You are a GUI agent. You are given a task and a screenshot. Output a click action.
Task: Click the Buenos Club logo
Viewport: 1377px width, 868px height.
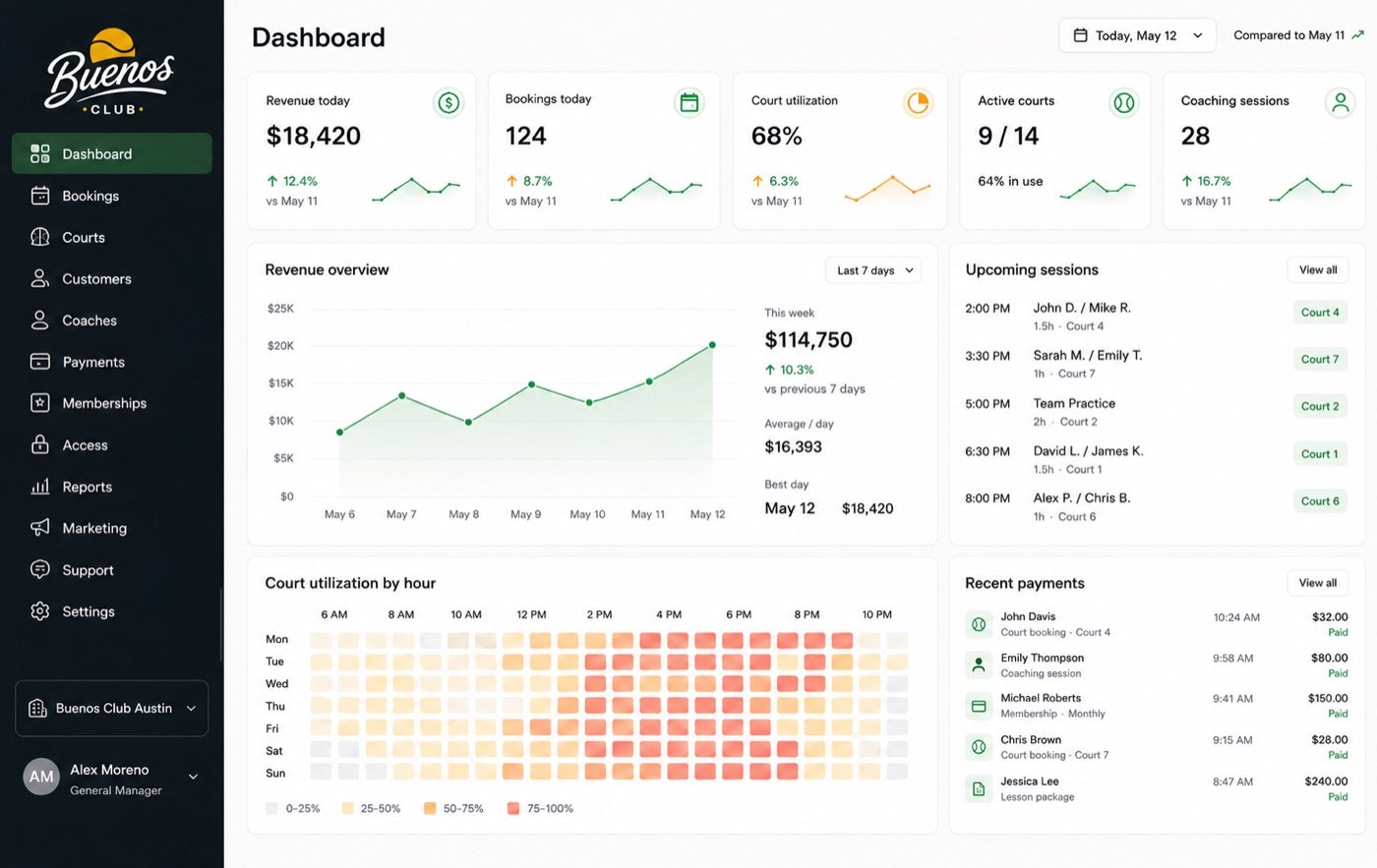110,72
